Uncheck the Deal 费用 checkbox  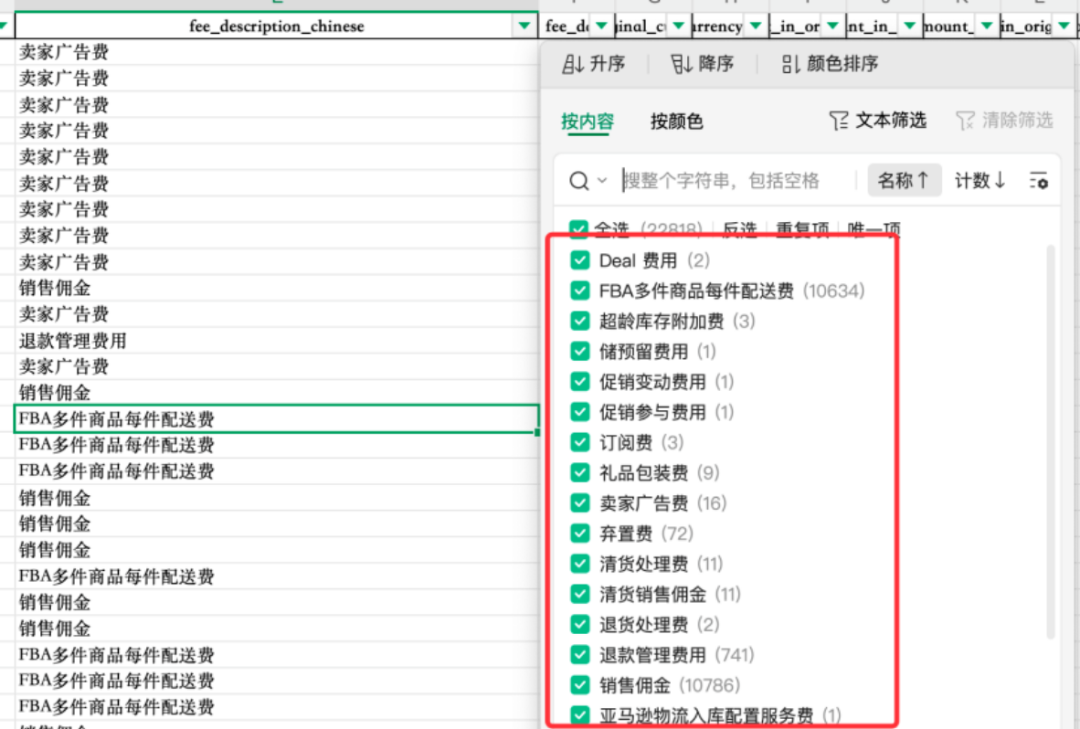580,259
